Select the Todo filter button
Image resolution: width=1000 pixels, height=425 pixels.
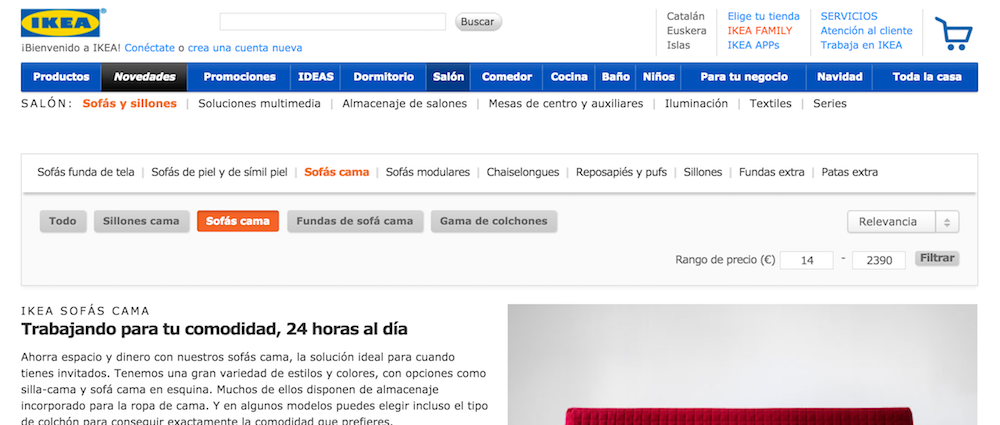click(x=62, y=221)
